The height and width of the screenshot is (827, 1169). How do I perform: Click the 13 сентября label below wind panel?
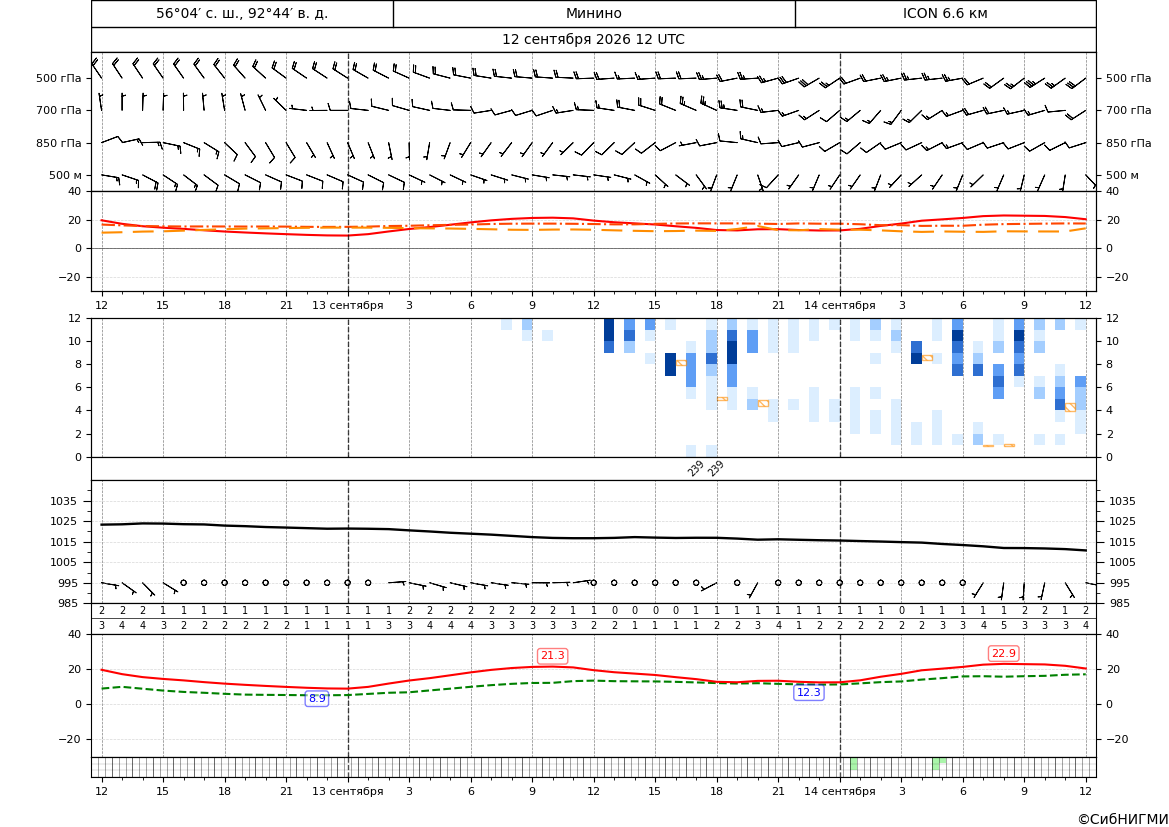coord(347,305)
